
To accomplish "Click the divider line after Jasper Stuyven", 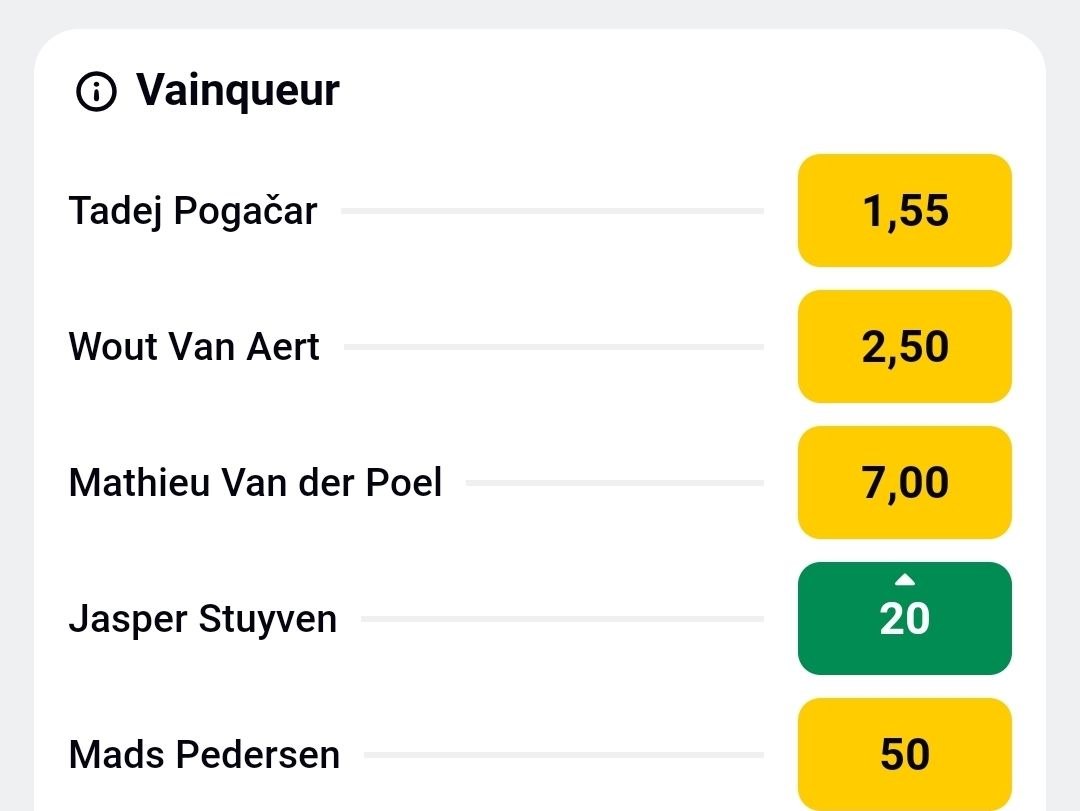I will point(562,619).
